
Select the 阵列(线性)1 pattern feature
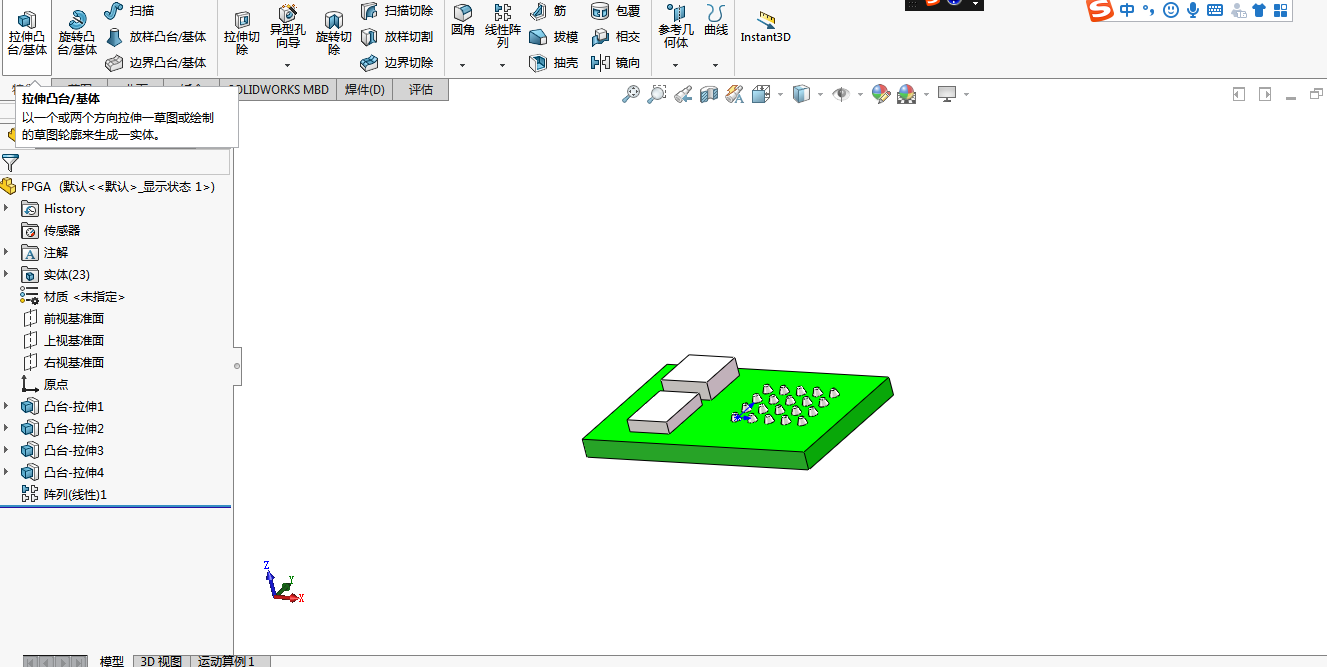64,494
